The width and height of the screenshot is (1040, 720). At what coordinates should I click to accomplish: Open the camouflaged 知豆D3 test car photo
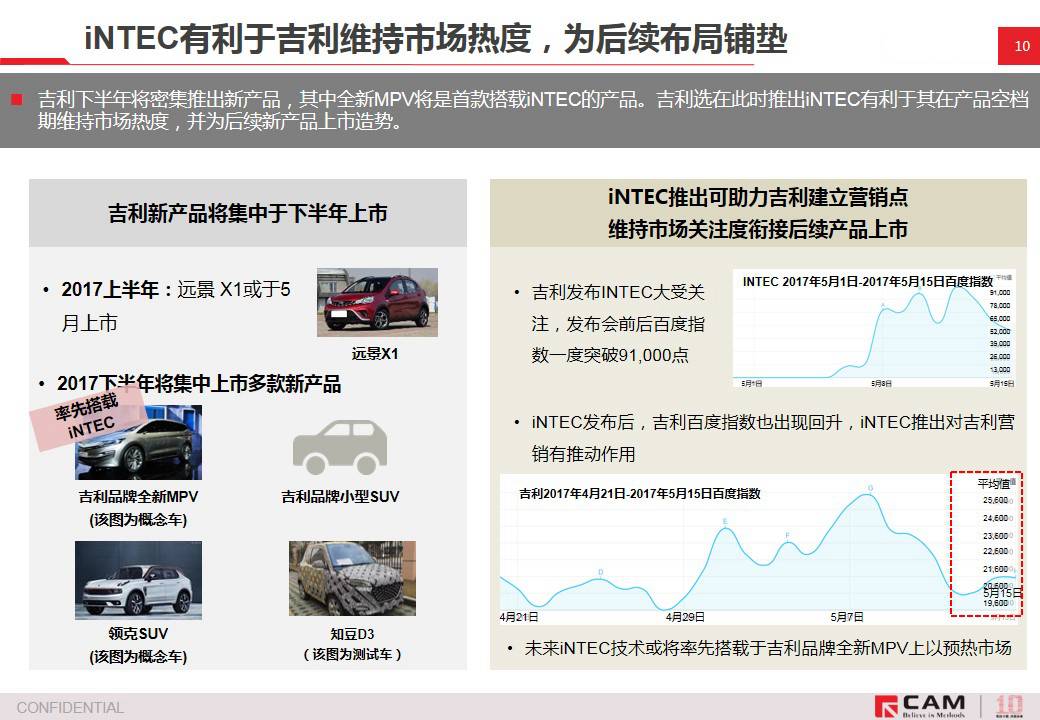click(352, 579)
